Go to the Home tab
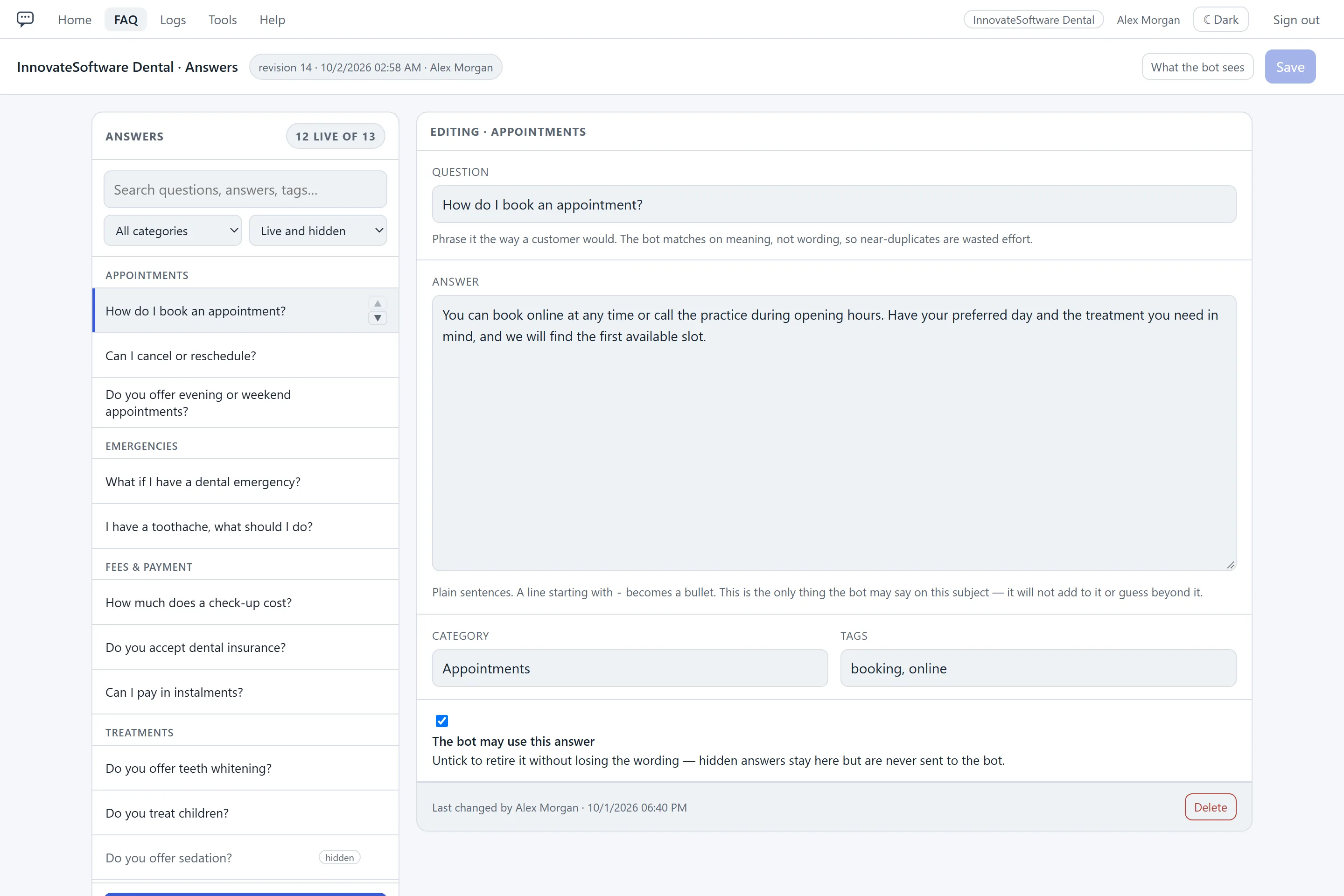This screenshot has height=896, width=1344. [x=74, y=20]
